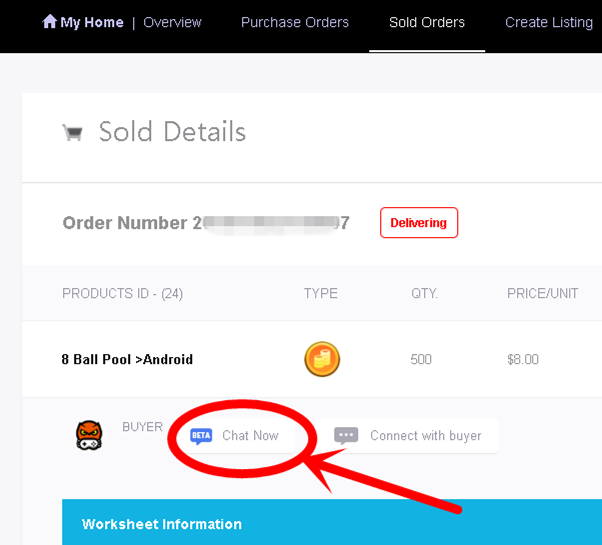Click the Delivering status badge
This screenshot has width=602, height=545.
pos(418,223)
